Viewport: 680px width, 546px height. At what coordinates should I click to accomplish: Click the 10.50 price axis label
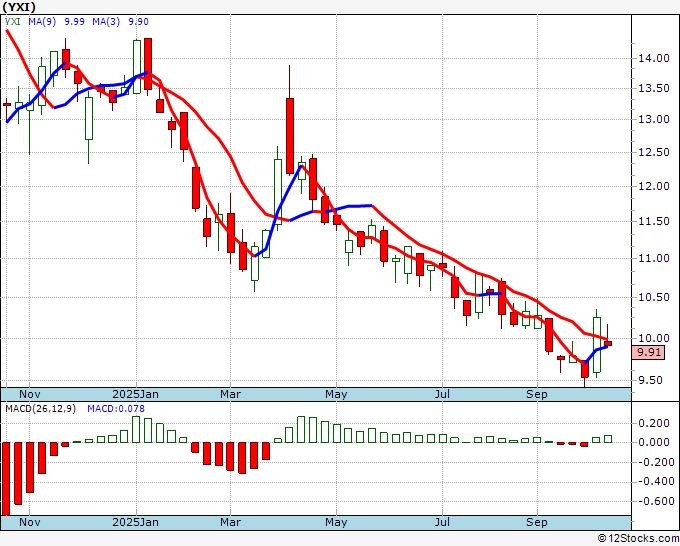point(654,297)
